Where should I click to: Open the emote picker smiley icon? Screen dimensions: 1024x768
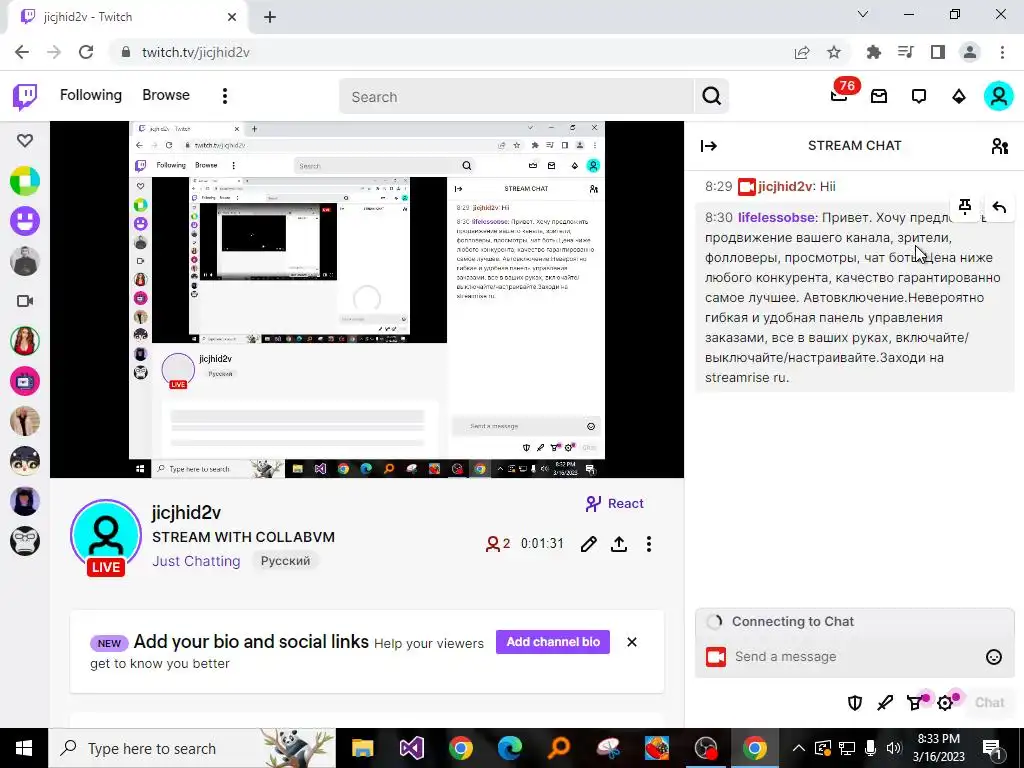tap(993, 657)
